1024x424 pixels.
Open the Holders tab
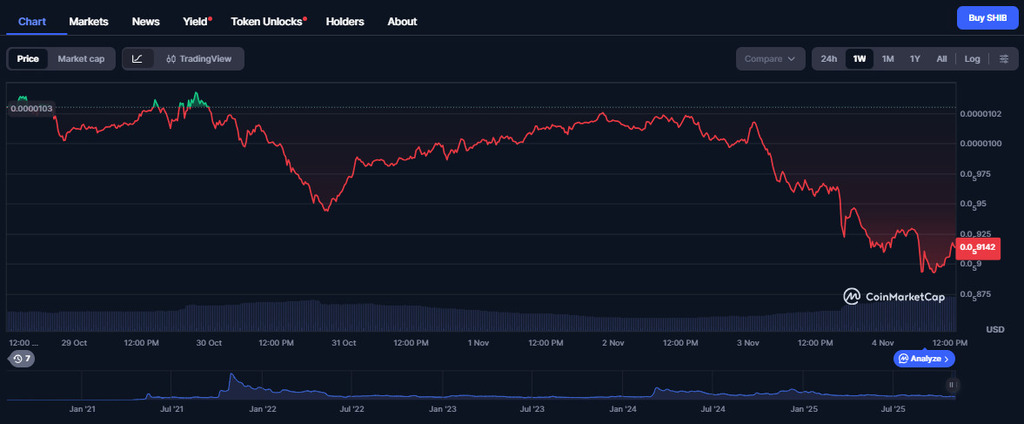click(345, 21)
